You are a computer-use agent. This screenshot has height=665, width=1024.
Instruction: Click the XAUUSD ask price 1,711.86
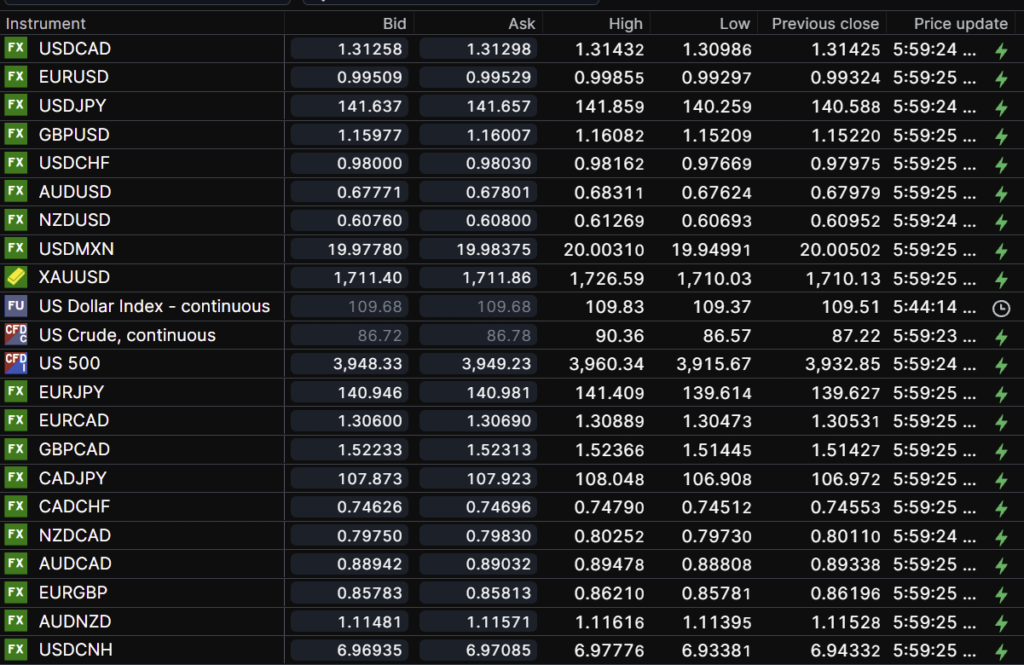pyautogui.click(x=479, y=278)
